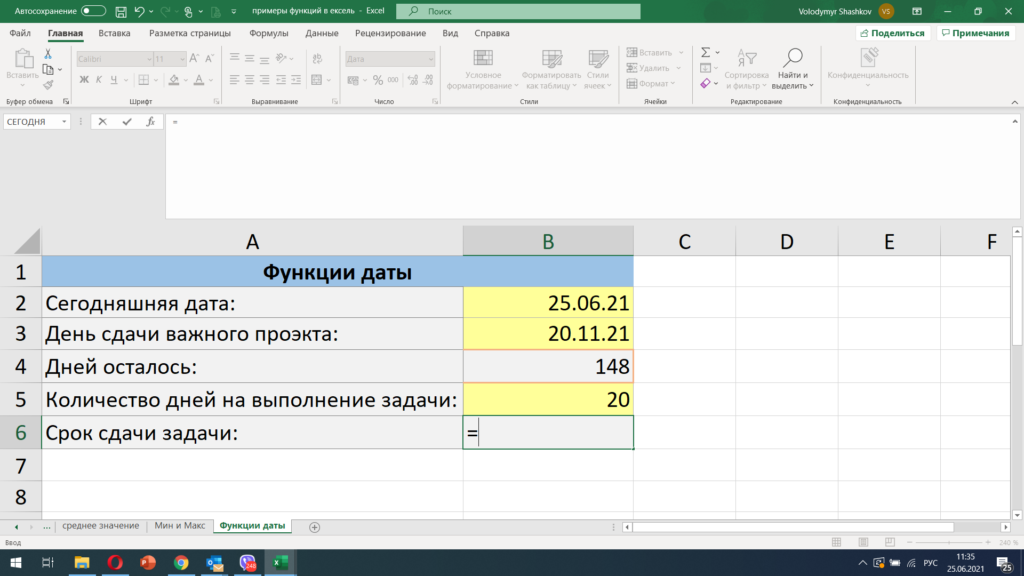Switch to Разметка страницы tab

[x=190, y=33]
